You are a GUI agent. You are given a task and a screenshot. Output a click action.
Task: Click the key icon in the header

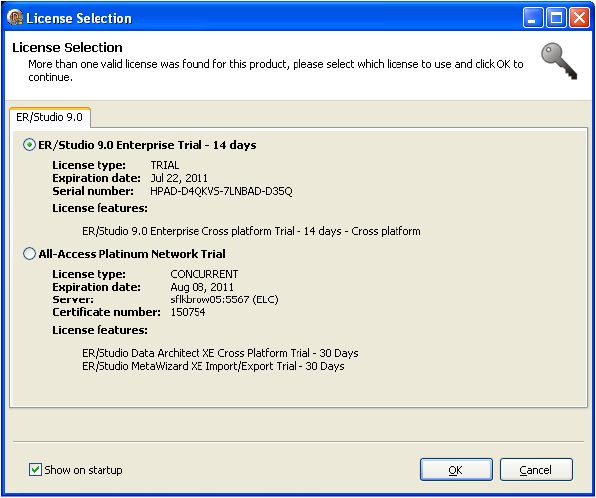(x=560, y=61)
